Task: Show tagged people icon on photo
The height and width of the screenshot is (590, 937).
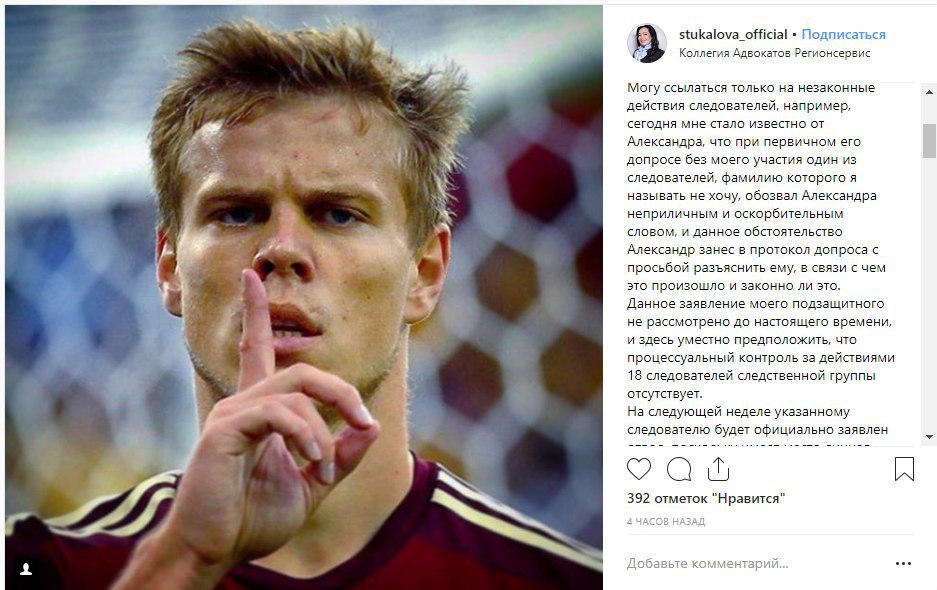Action: click(x=26, y=570)
